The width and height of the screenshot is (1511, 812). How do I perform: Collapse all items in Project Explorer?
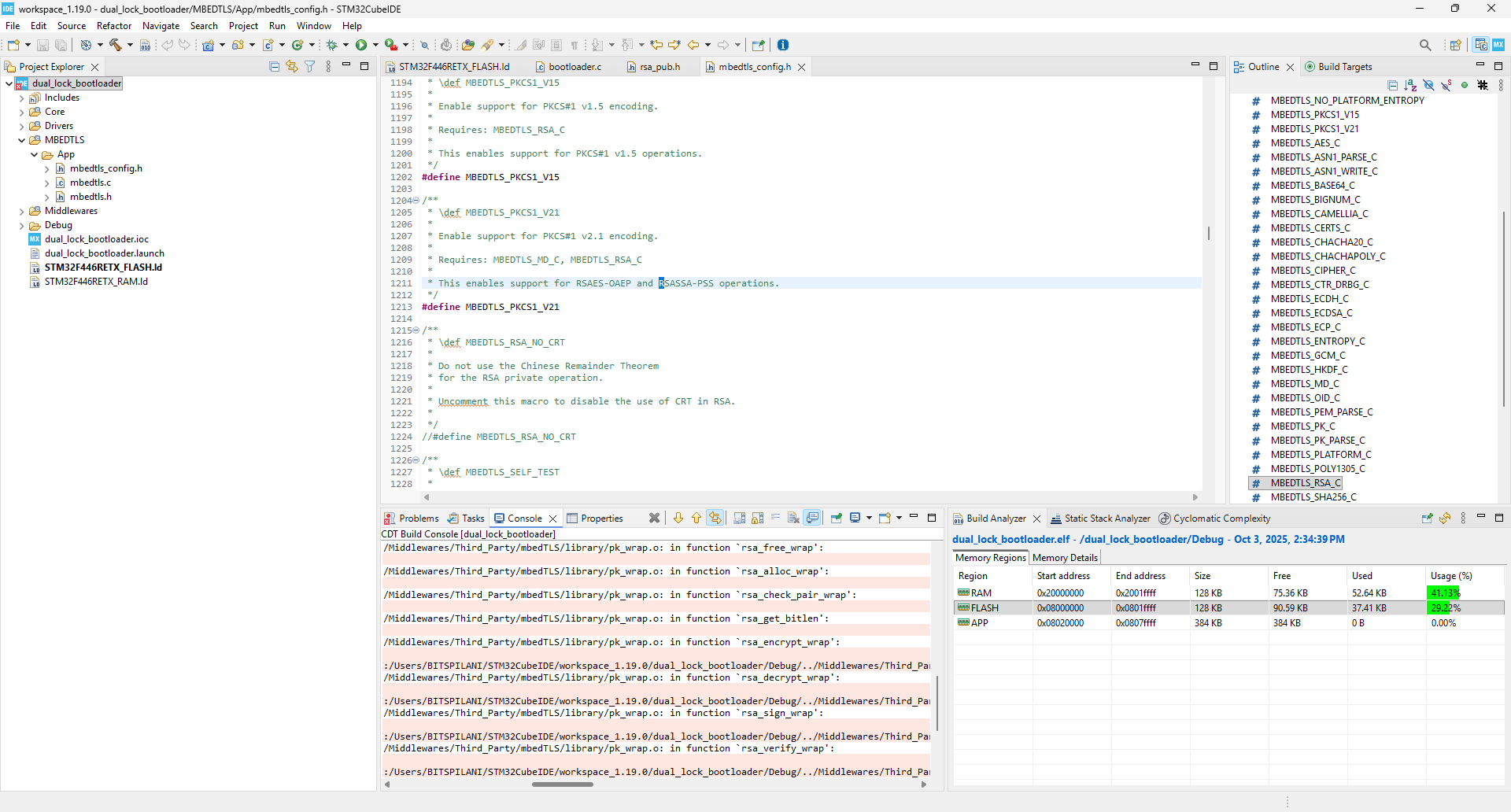tap(274, 67)
